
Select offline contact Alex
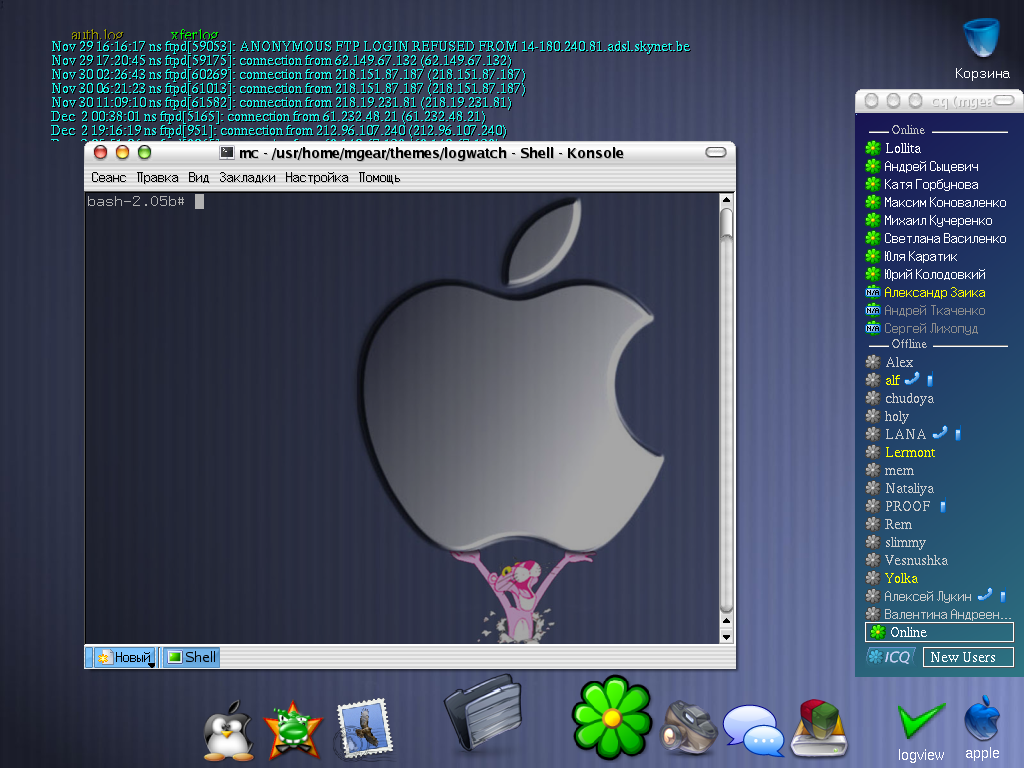tap(899, 362)
